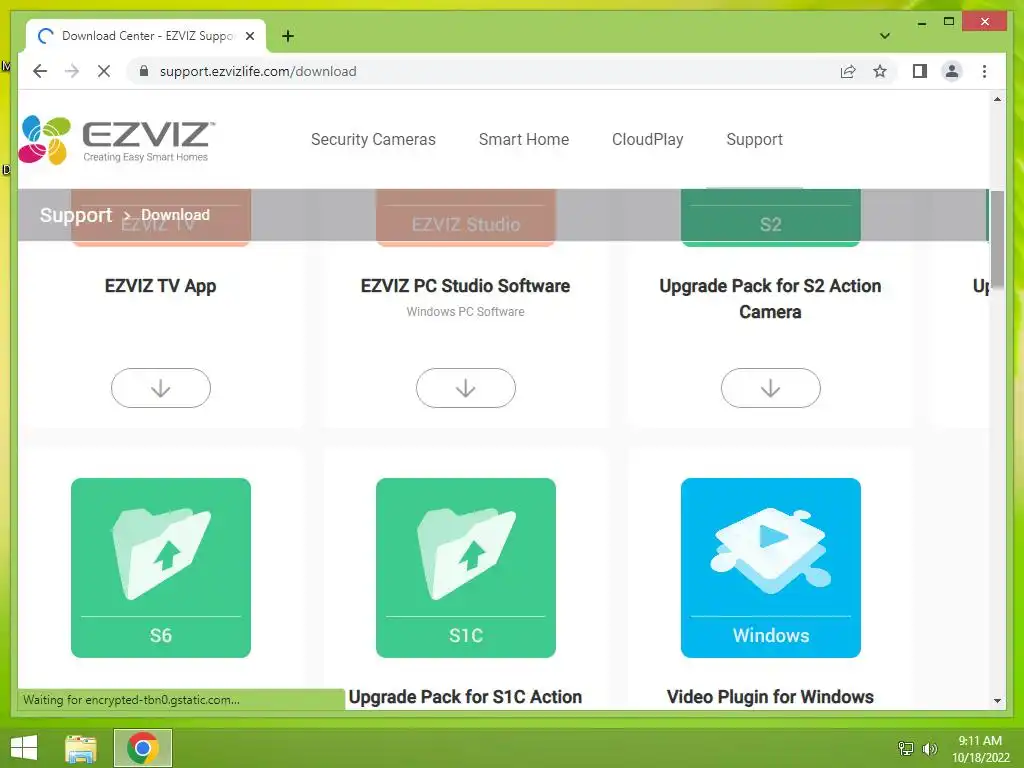Open Support menu
The height and width of the screenshot is (768, 1024).
coord(754,139)
